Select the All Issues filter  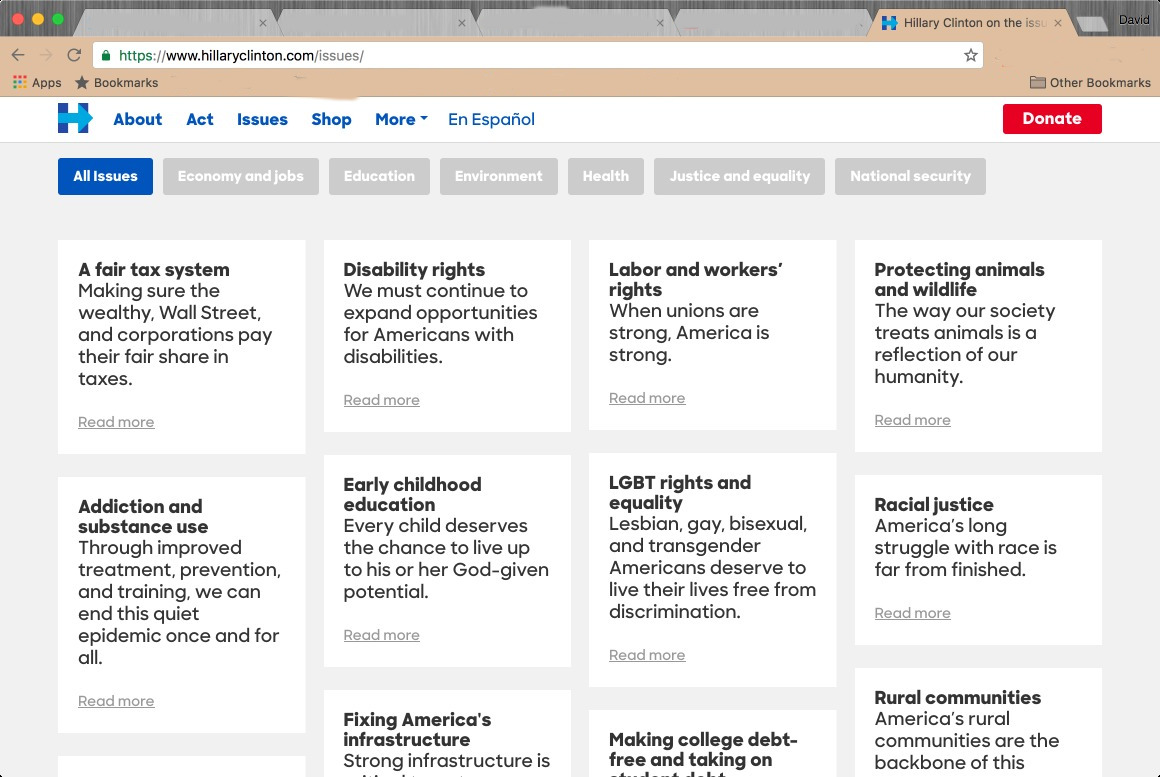[x=105, y=176]
